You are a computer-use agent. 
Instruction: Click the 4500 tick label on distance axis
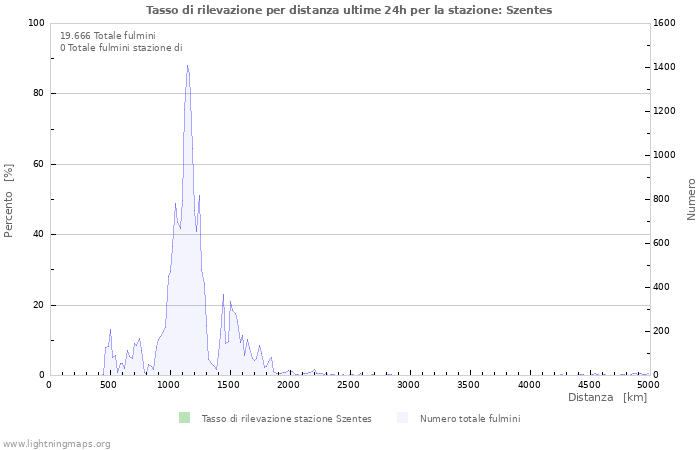click(588, 385)
